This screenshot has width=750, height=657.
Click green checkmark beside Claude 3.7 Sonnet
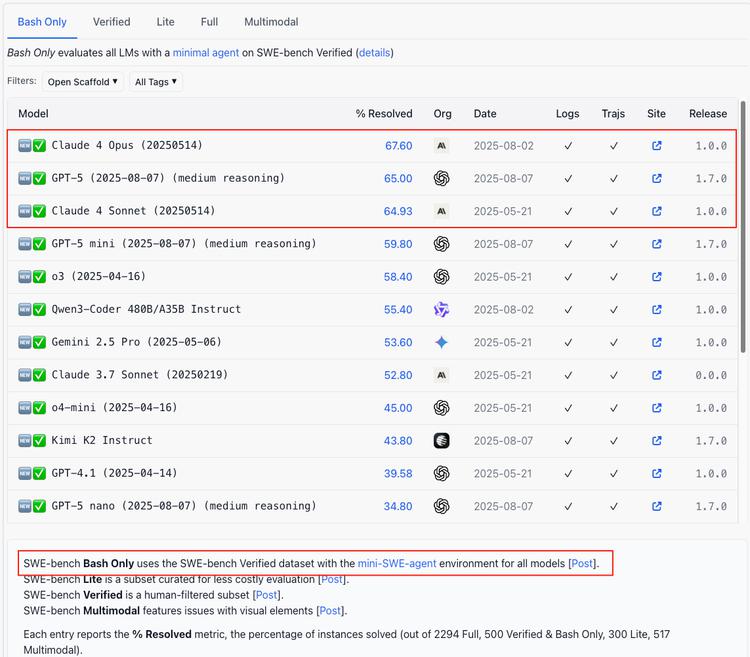click(x=40, y=375)
